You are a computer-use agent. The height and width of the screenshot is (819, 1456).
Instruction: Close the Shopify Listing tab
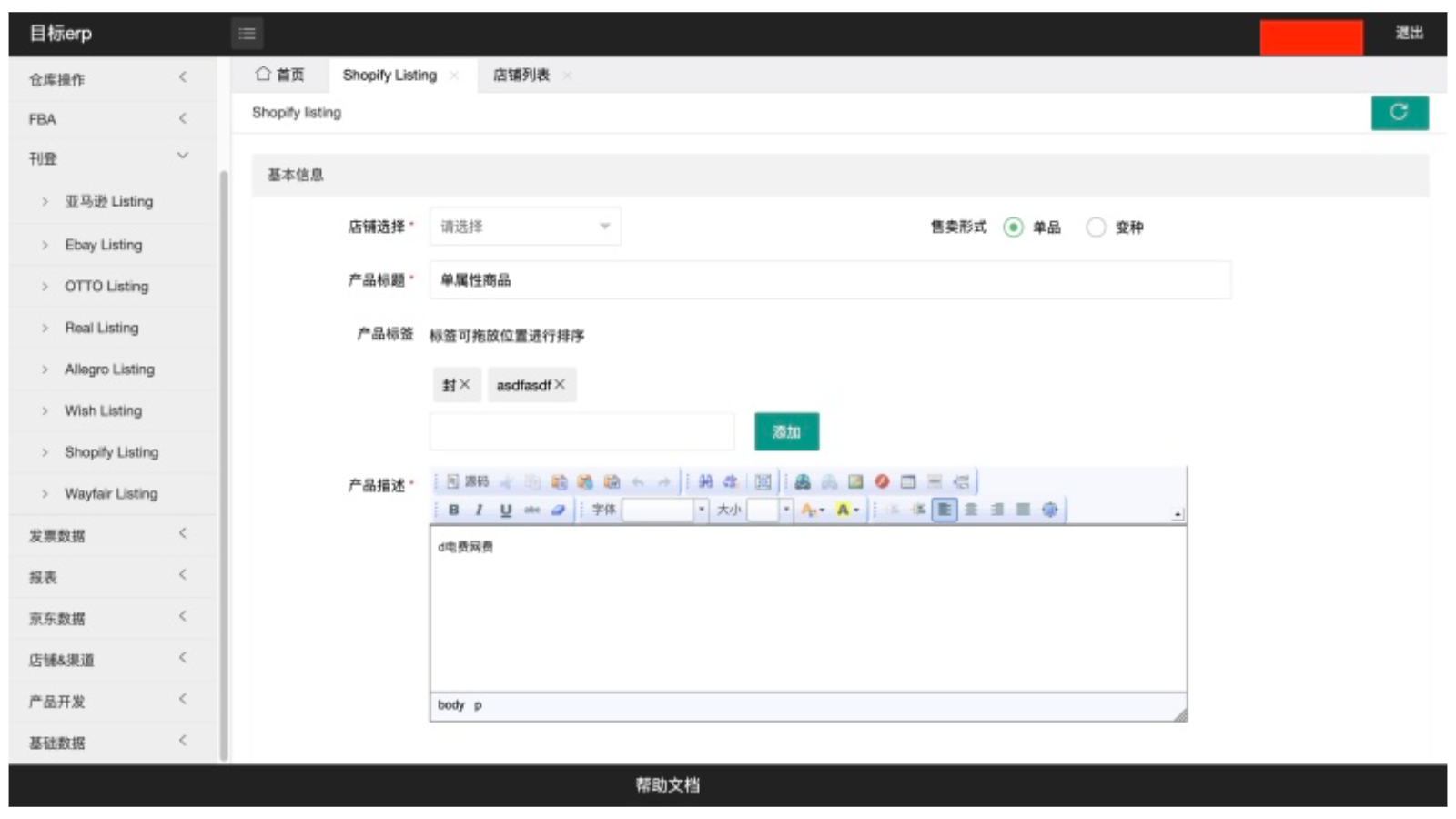coord(454,76)
